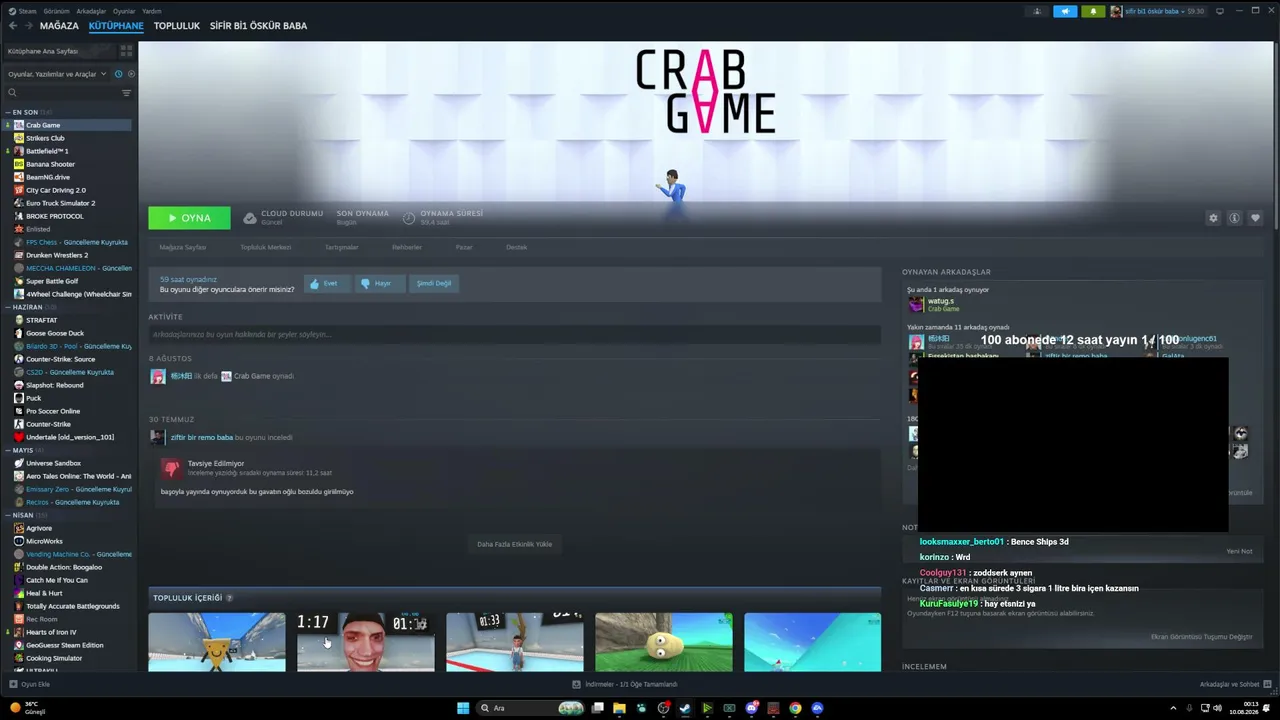Viewport: 1280px width, 720px height.
Task: Open the friends icon in Steam header
Action: tap(1037, 11)
